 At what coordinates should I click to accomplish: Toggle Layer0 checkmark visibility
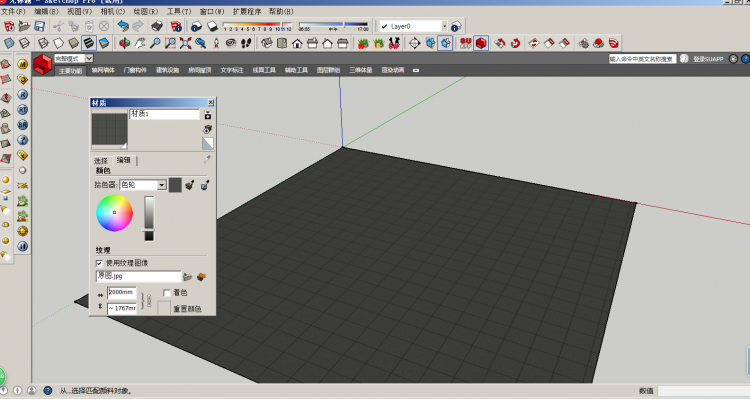(x=385, y=26)
